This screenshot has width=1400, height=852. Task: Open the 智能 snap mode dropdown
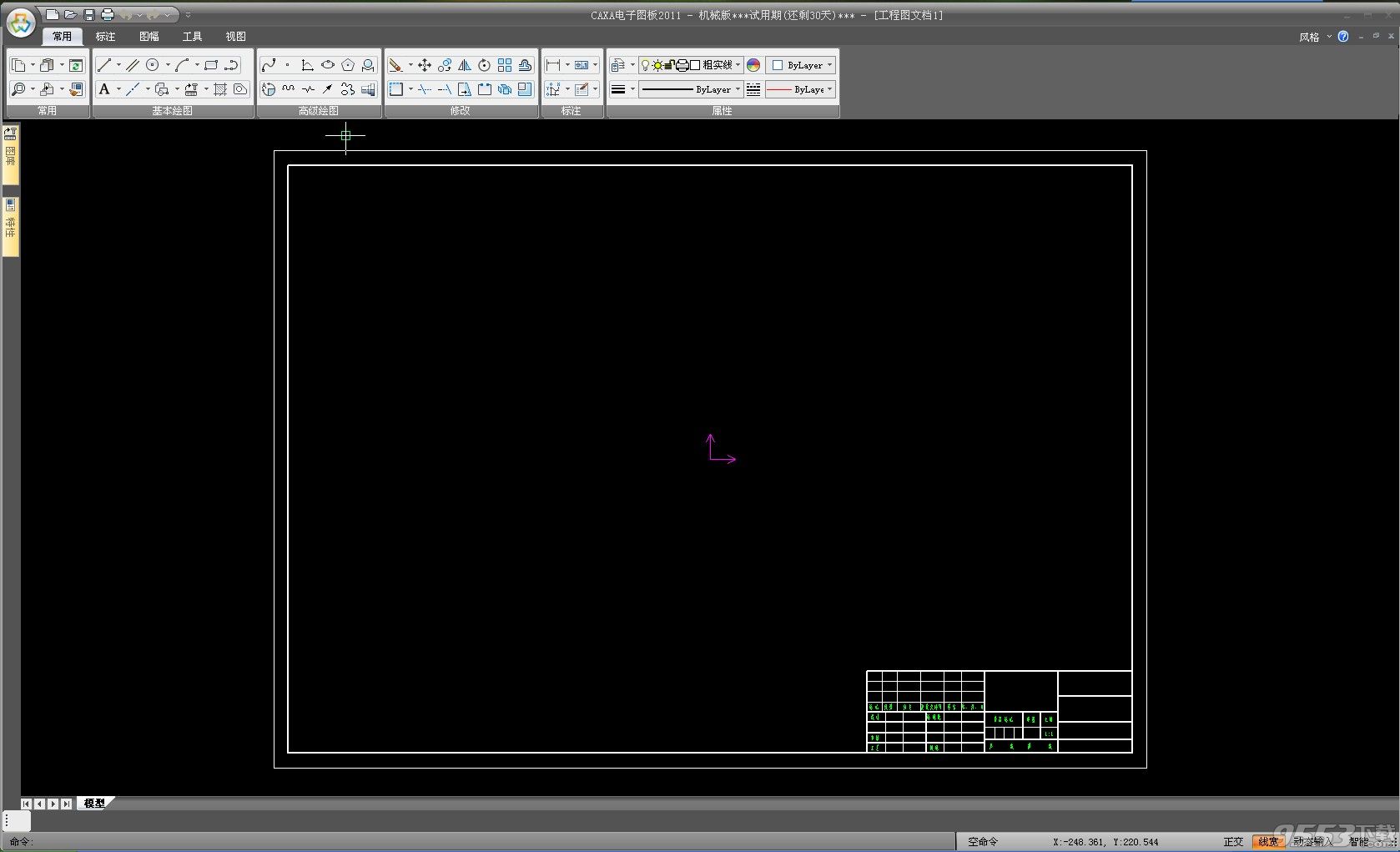(1361, 841)
